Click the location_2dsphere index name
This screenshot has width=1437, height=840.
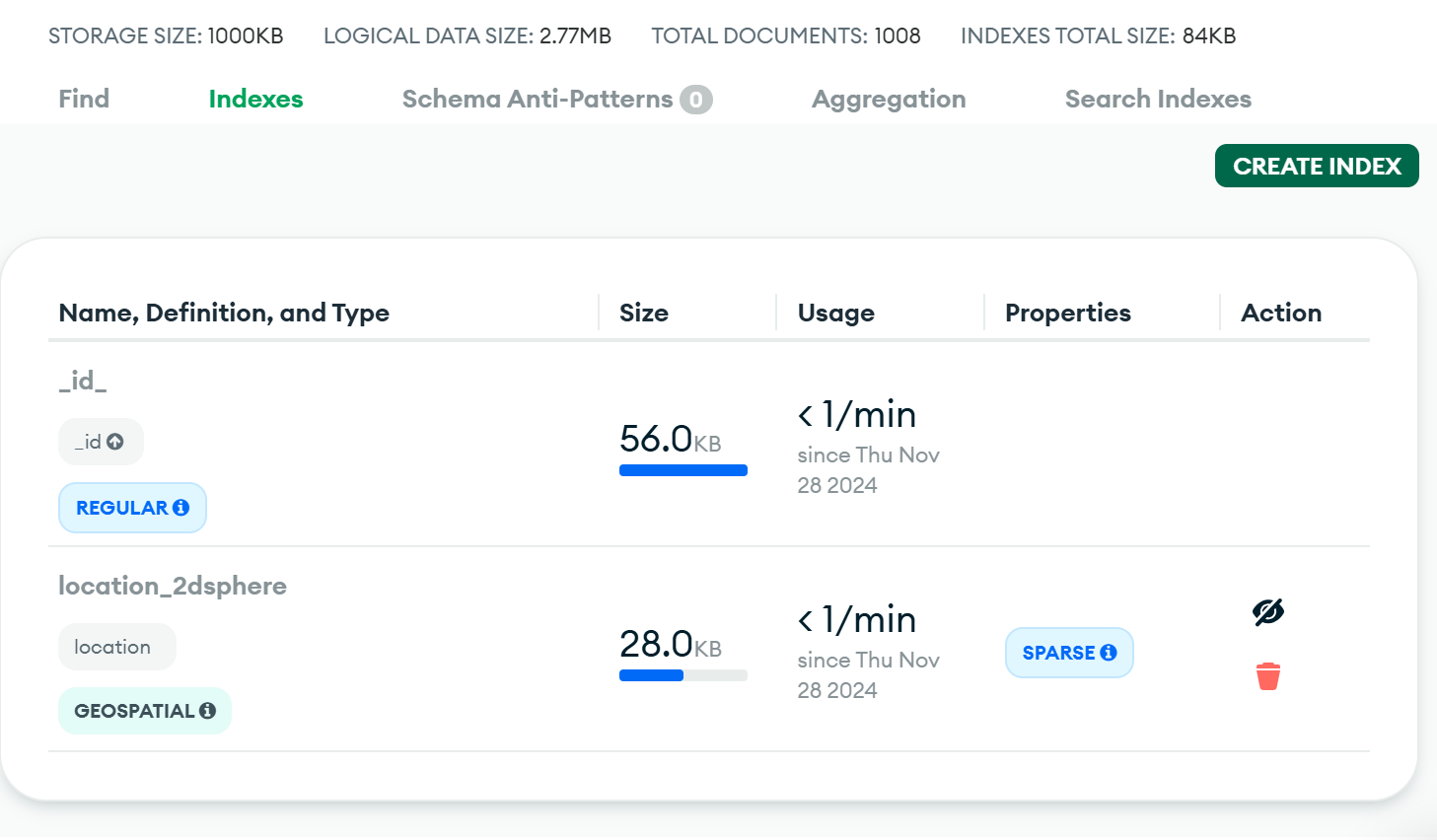point(173,586)
